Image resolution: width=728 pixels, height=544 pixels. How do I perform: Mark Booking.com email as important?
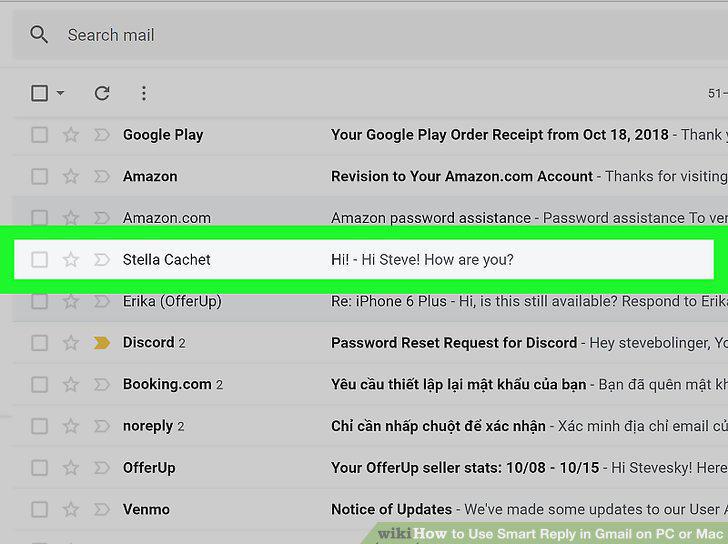102,384
